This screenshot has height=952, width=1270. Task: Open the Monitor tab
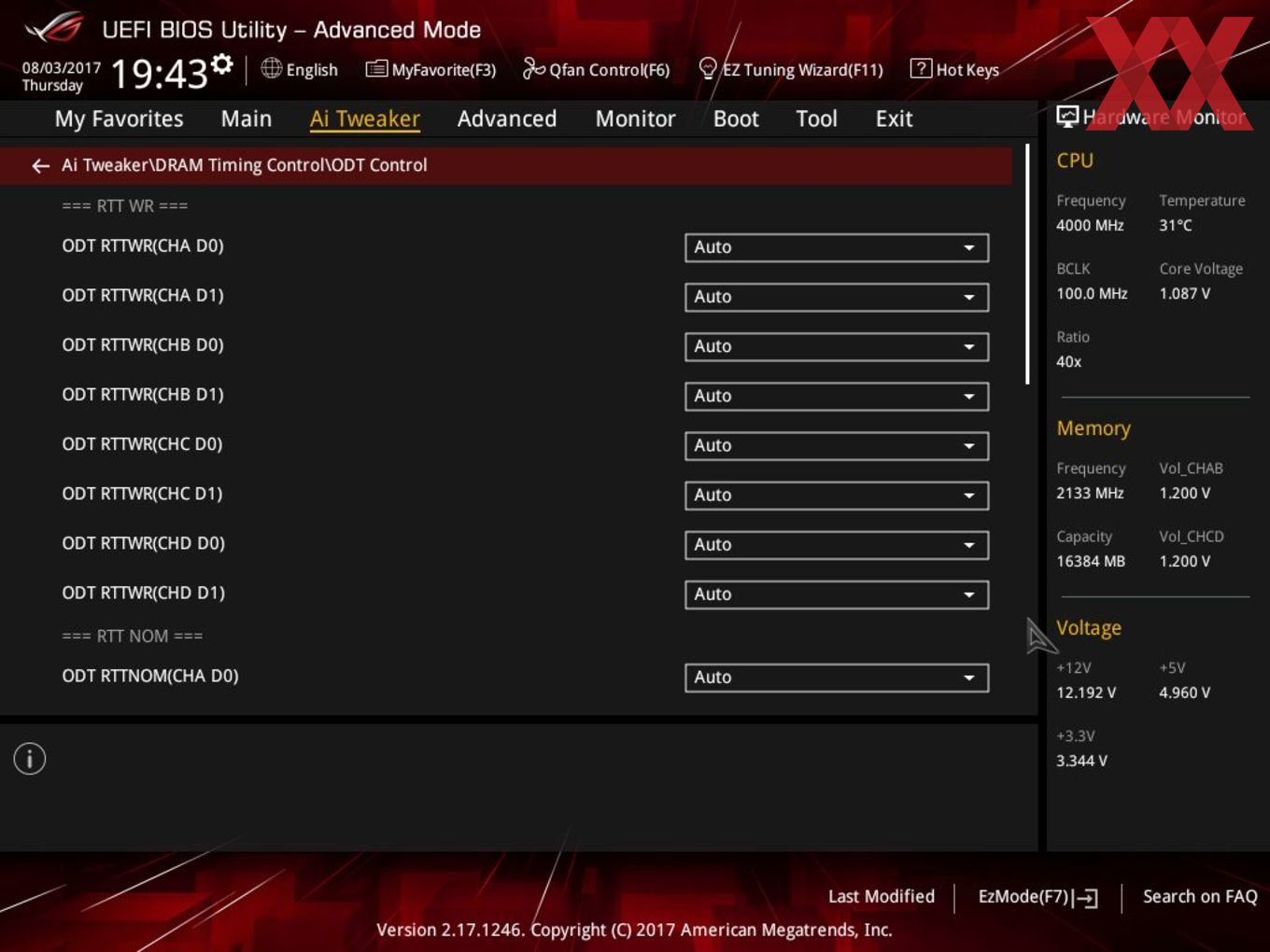[635, 119]
